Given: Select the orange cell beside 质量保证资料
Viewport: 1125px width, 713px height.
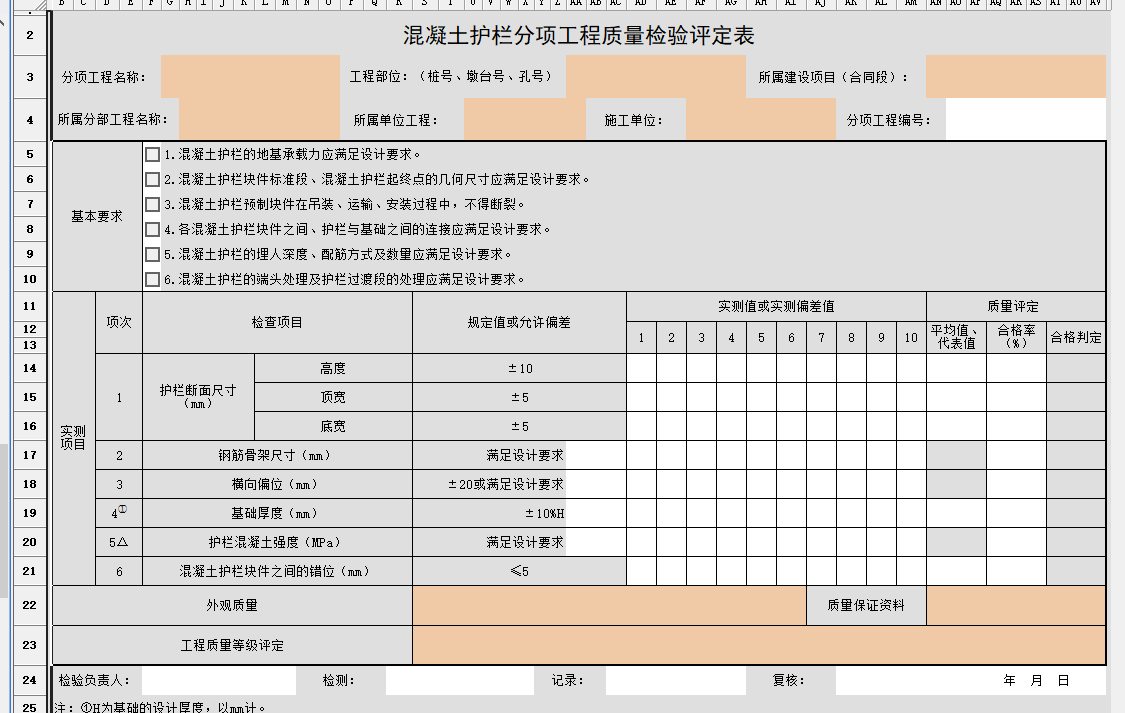Looking at the screenshot, I should coord(1015,605).
